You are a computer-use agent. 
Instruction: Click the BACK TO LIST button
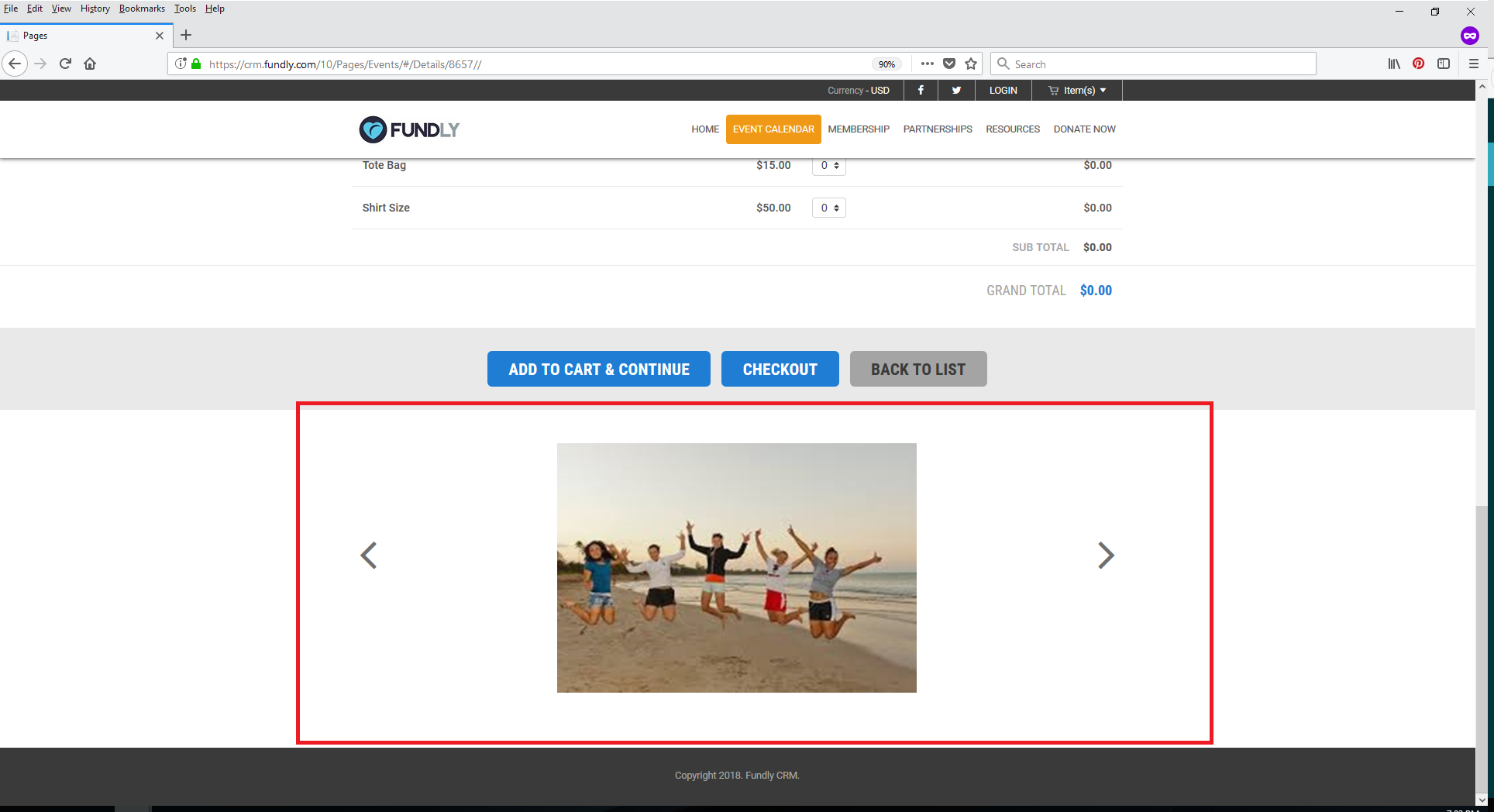click(918, 369)
